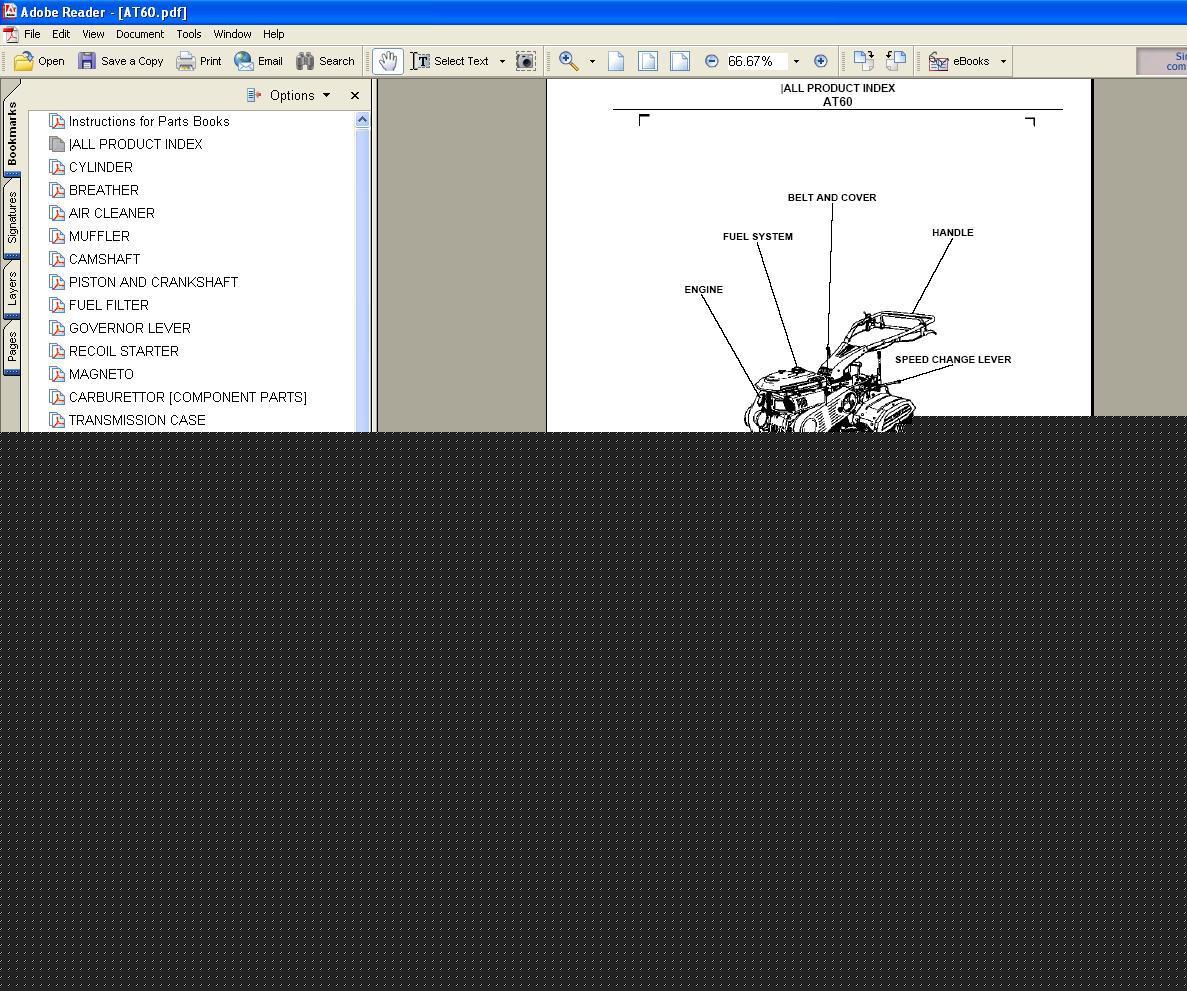Go to the GOVERNOR LEVER bookmark
Screen dimensions: 1187x991
coord(129,328)
